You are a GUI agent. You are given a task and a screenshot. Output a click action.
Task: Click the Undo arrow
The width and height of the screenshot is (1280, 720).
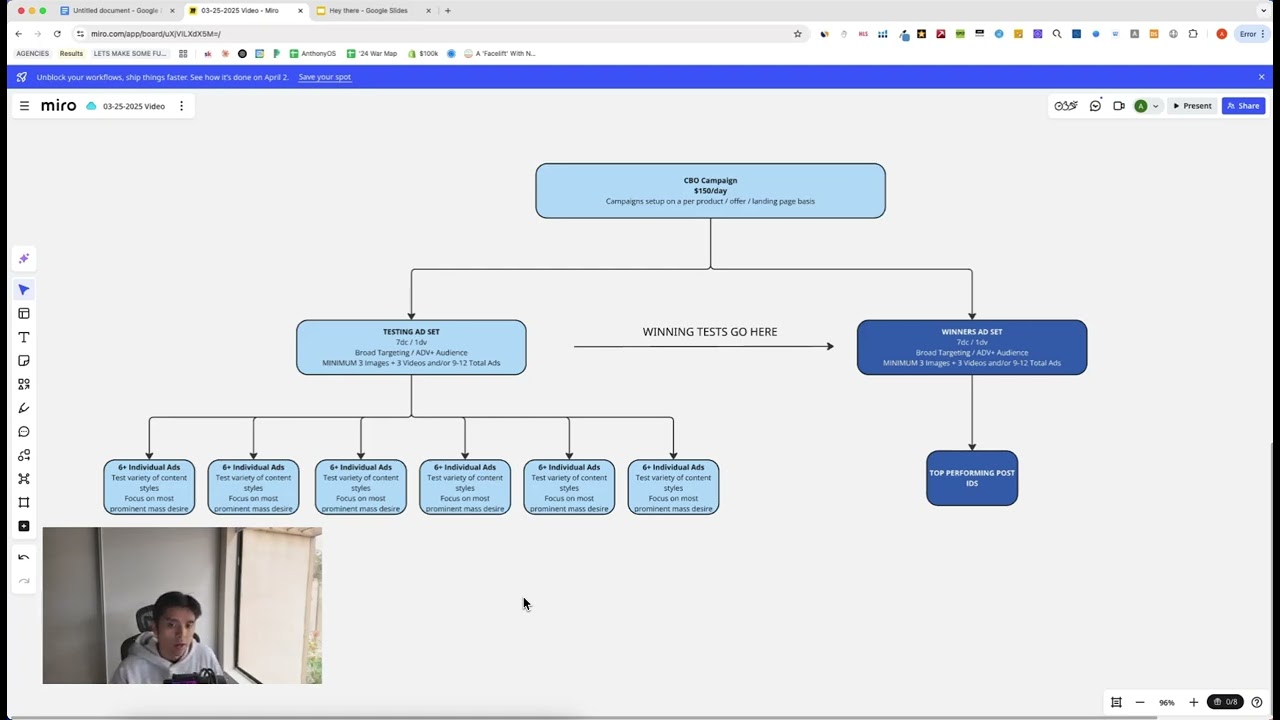24,557
